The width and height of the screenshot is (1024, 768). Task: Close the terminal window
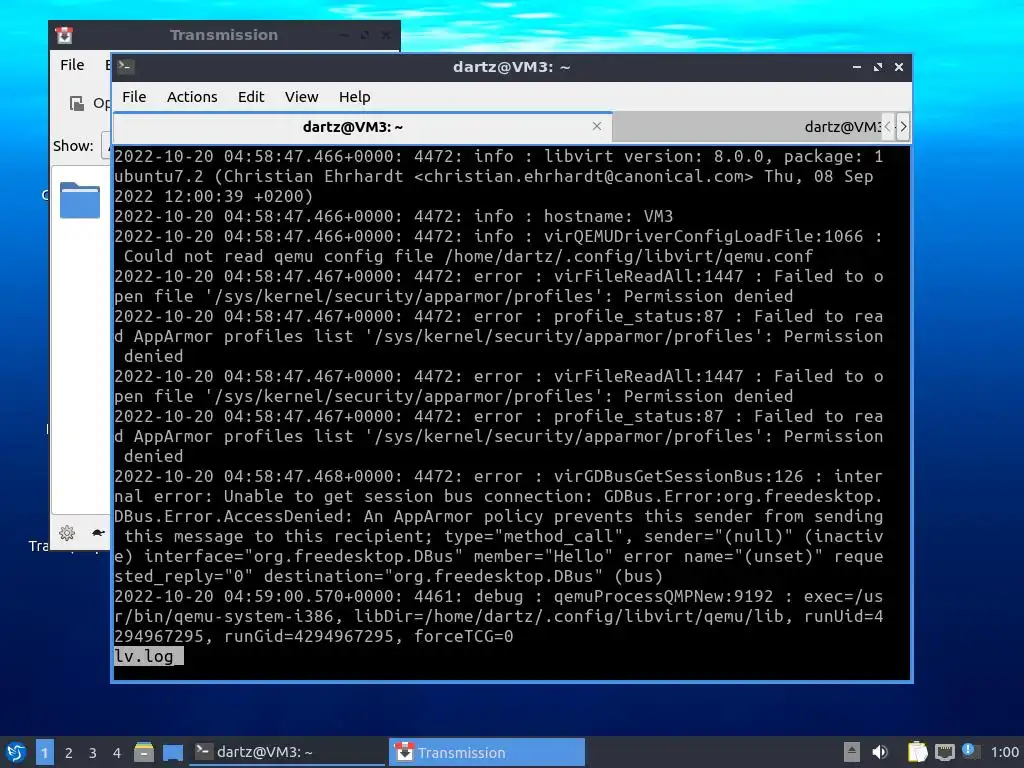(899, 67)
